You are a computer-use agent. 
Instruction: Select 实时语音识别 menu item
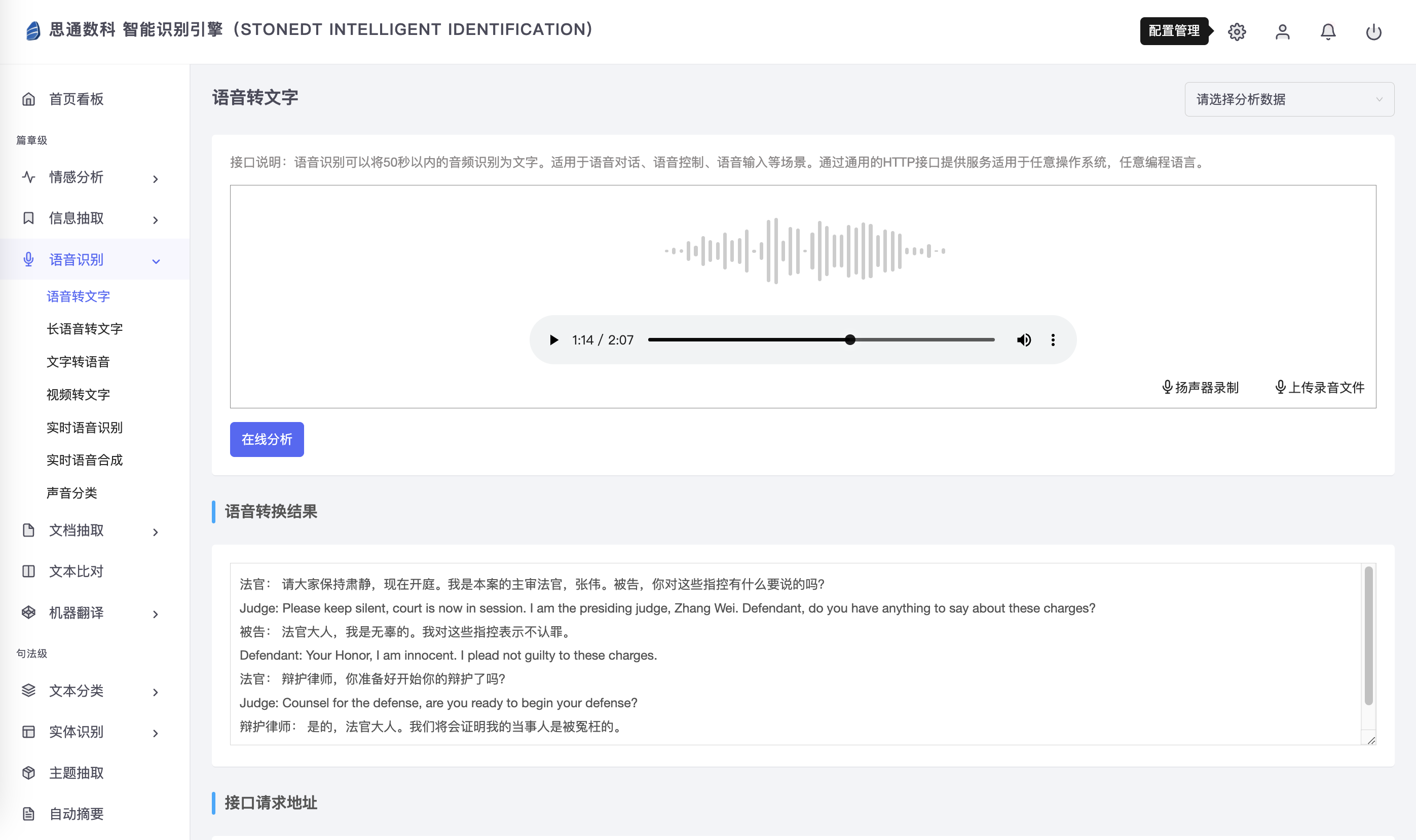click(85, 428)
